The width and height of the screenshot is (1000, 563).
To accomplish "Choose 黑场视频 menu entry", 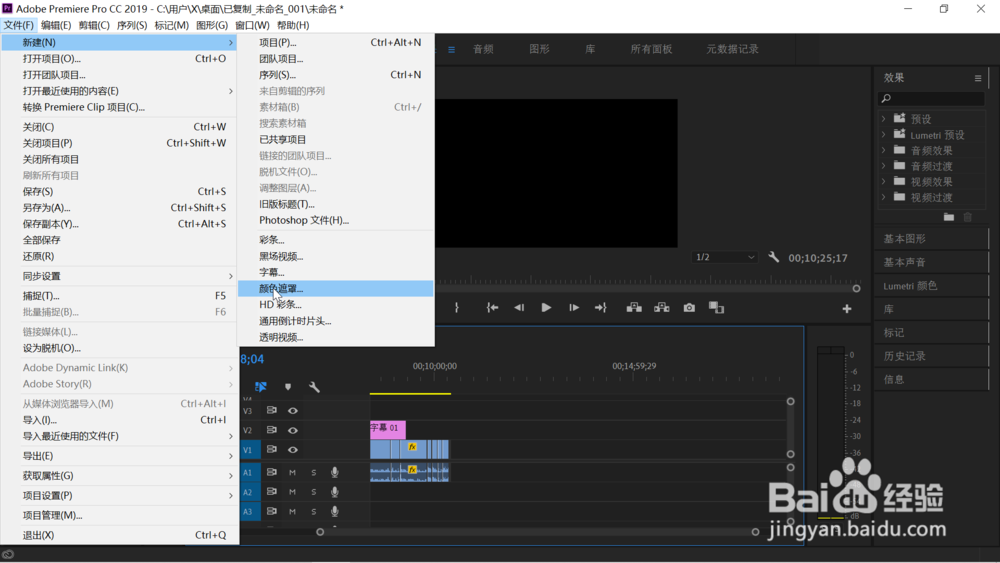I will 335,256.
